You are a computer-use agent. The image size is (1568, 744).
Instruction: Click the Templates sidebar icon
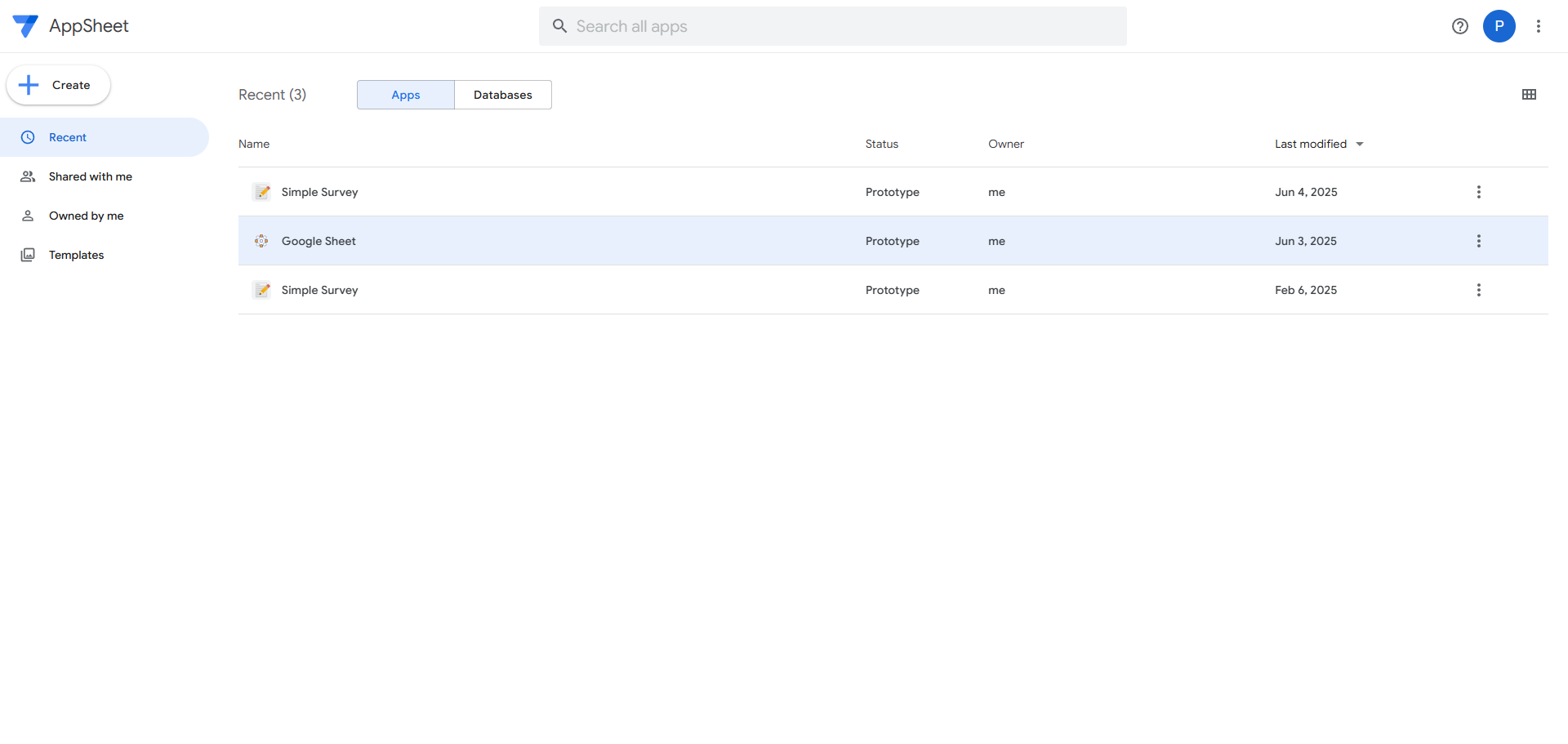28,255
